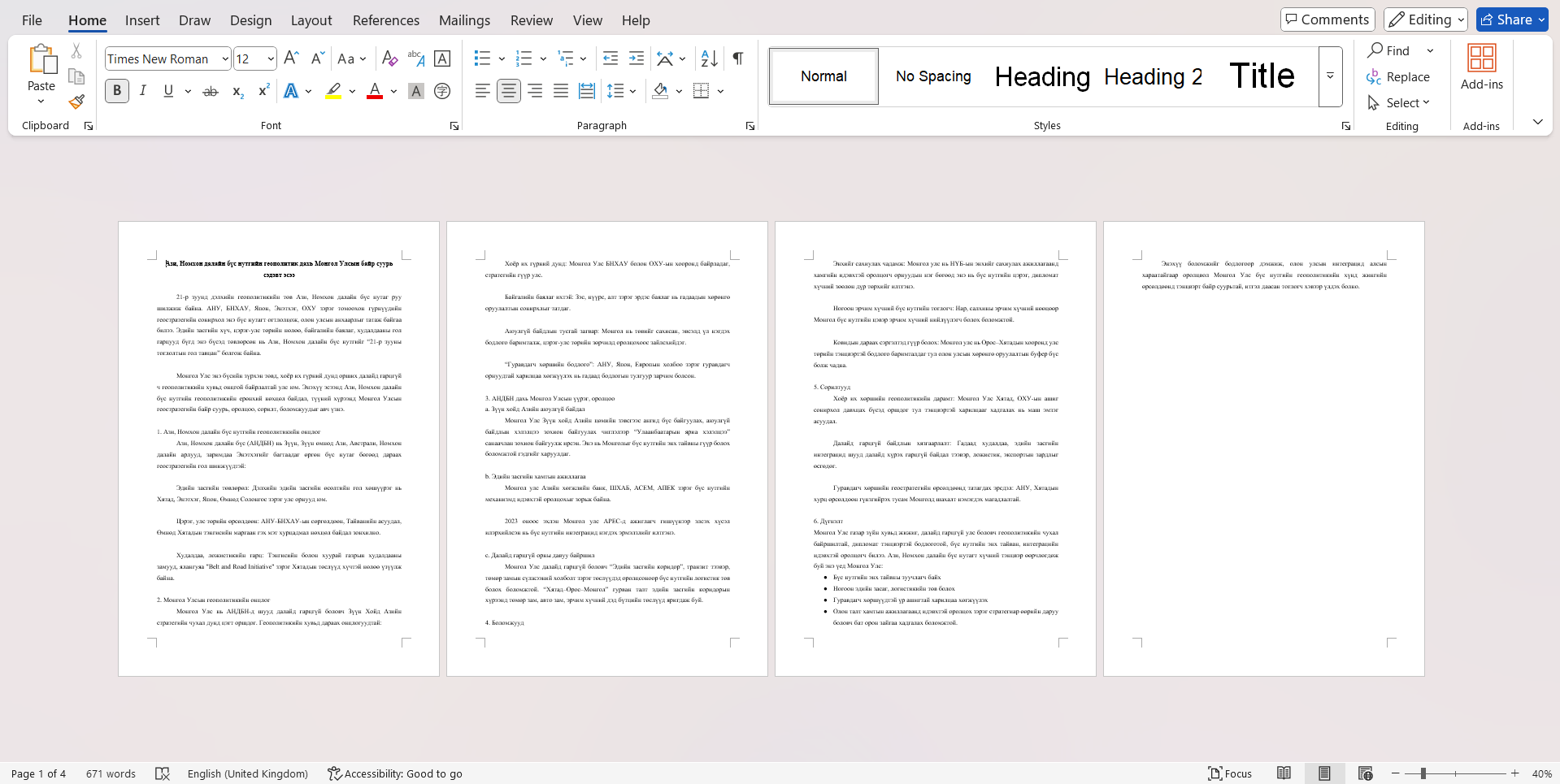This screenshot has width=1560, height=784.
Task: Open the font name dropdown
Action: (225, 59)
